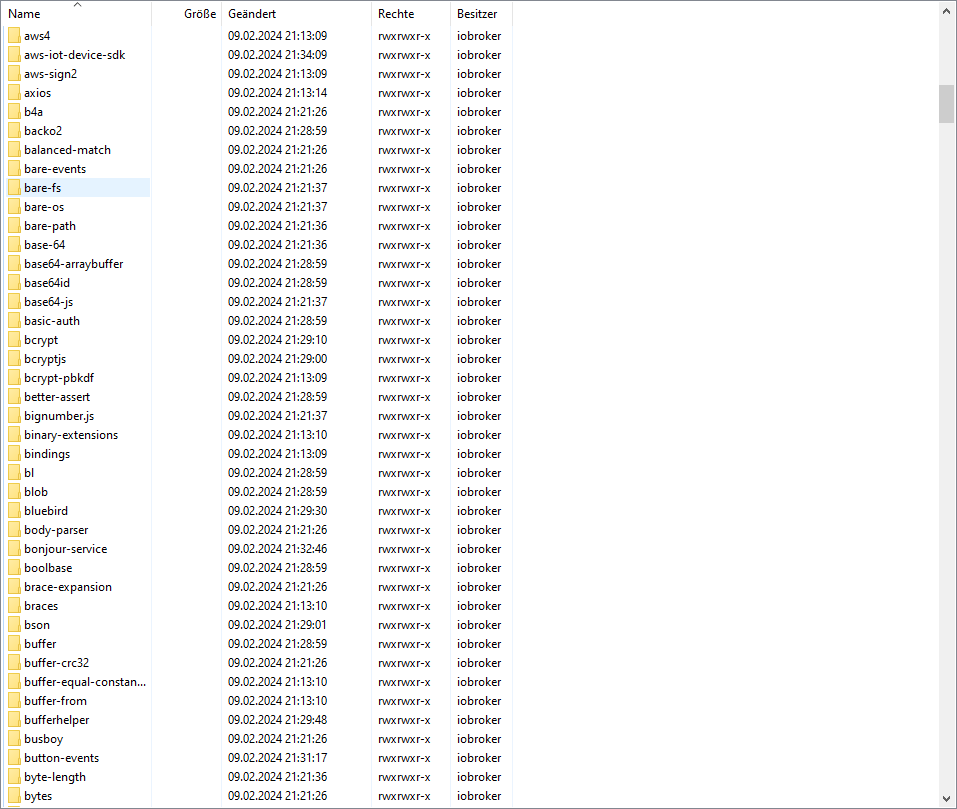This screenshot has width=957, height=809.
Task: Select the binary-extensions folder icon
Action: click(15, 435)
